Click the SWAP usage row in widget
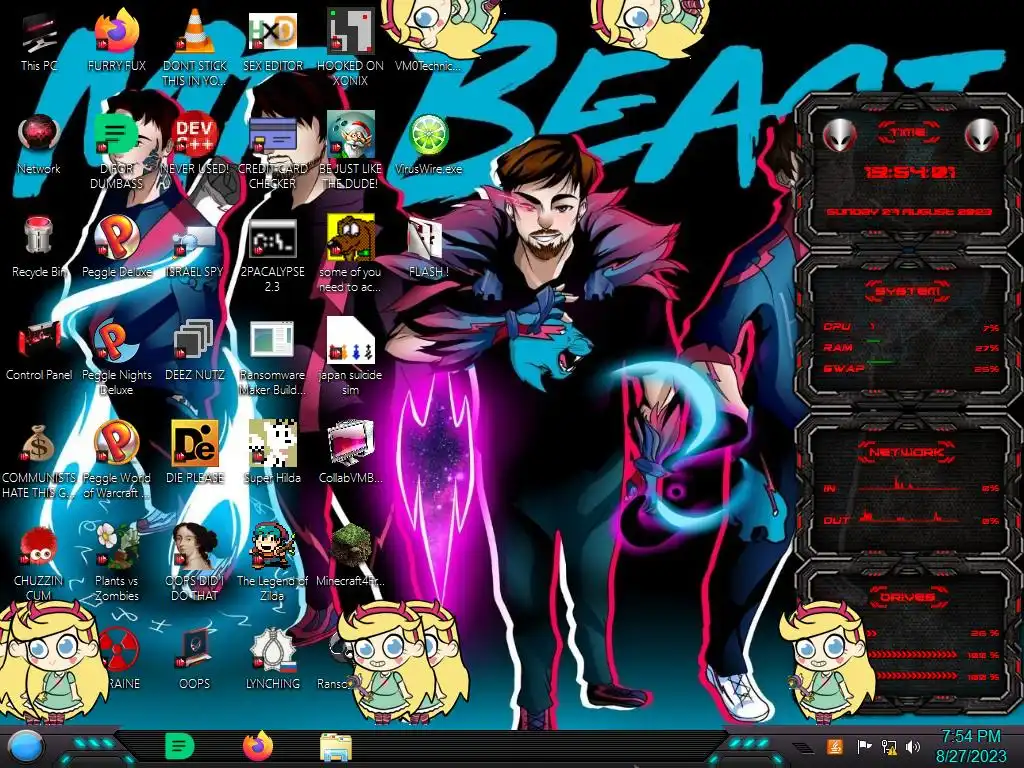This screenshot has height=768, width=1024. click(x=911, y=368)
